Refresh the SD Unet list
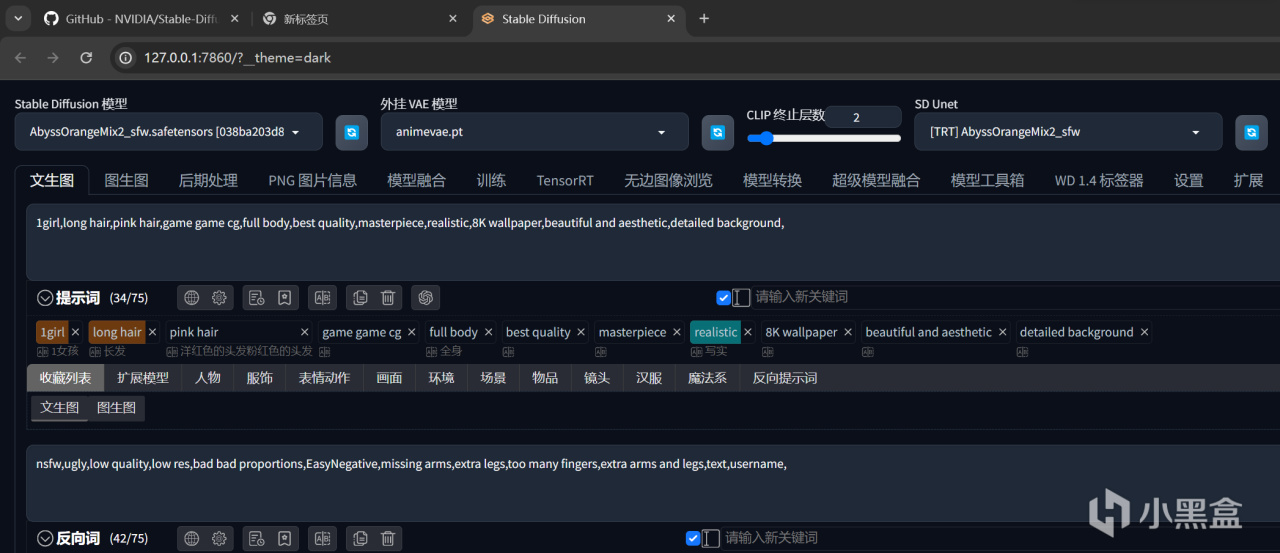The width and height of the screenshot is (1280, 553). (x=1251, y=132)
